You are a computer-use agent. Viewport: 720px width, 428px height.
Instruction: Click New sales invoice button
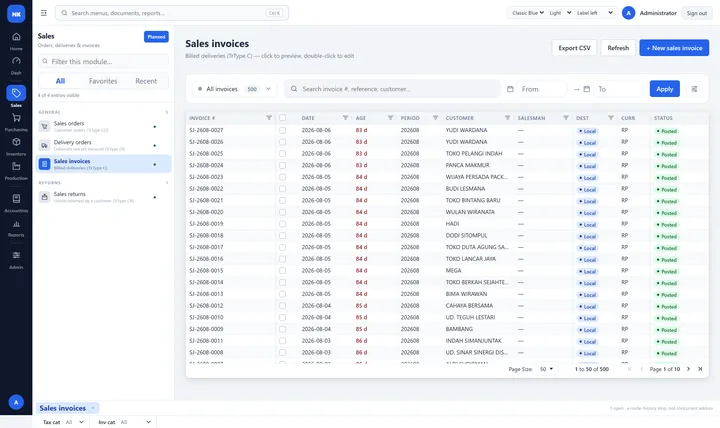point(674,48)
